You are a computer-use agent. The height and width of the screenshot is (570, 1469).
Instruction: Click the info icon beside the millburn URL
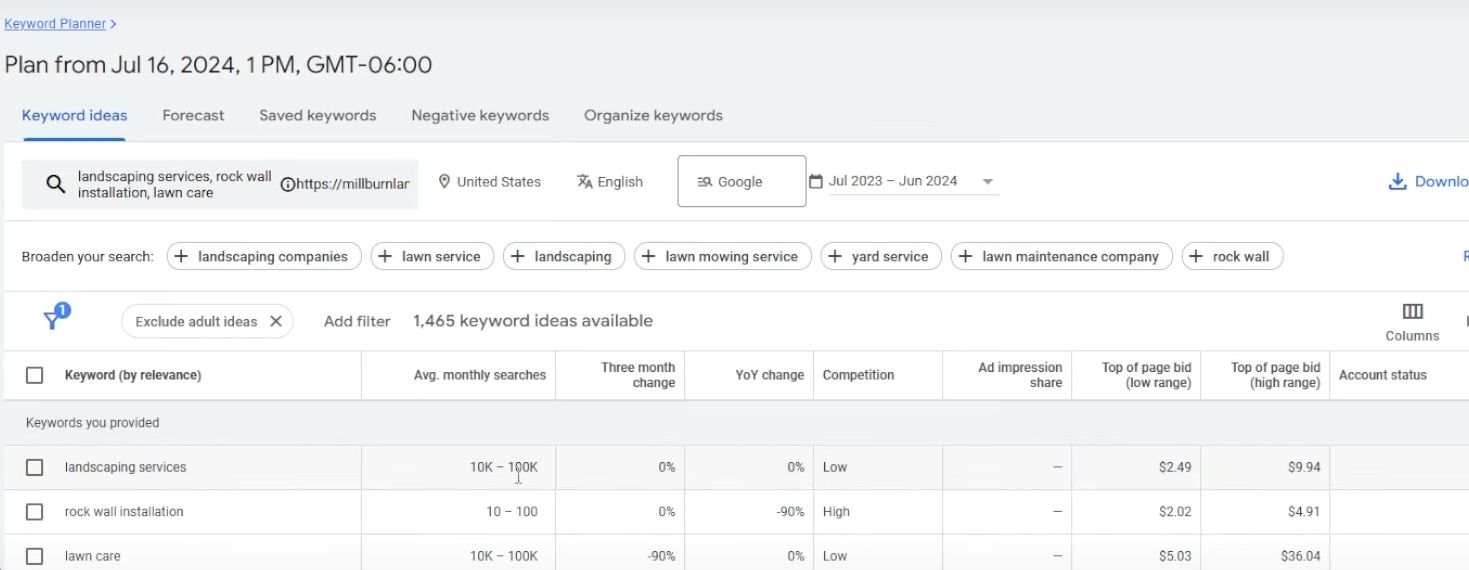pos(288,184)
